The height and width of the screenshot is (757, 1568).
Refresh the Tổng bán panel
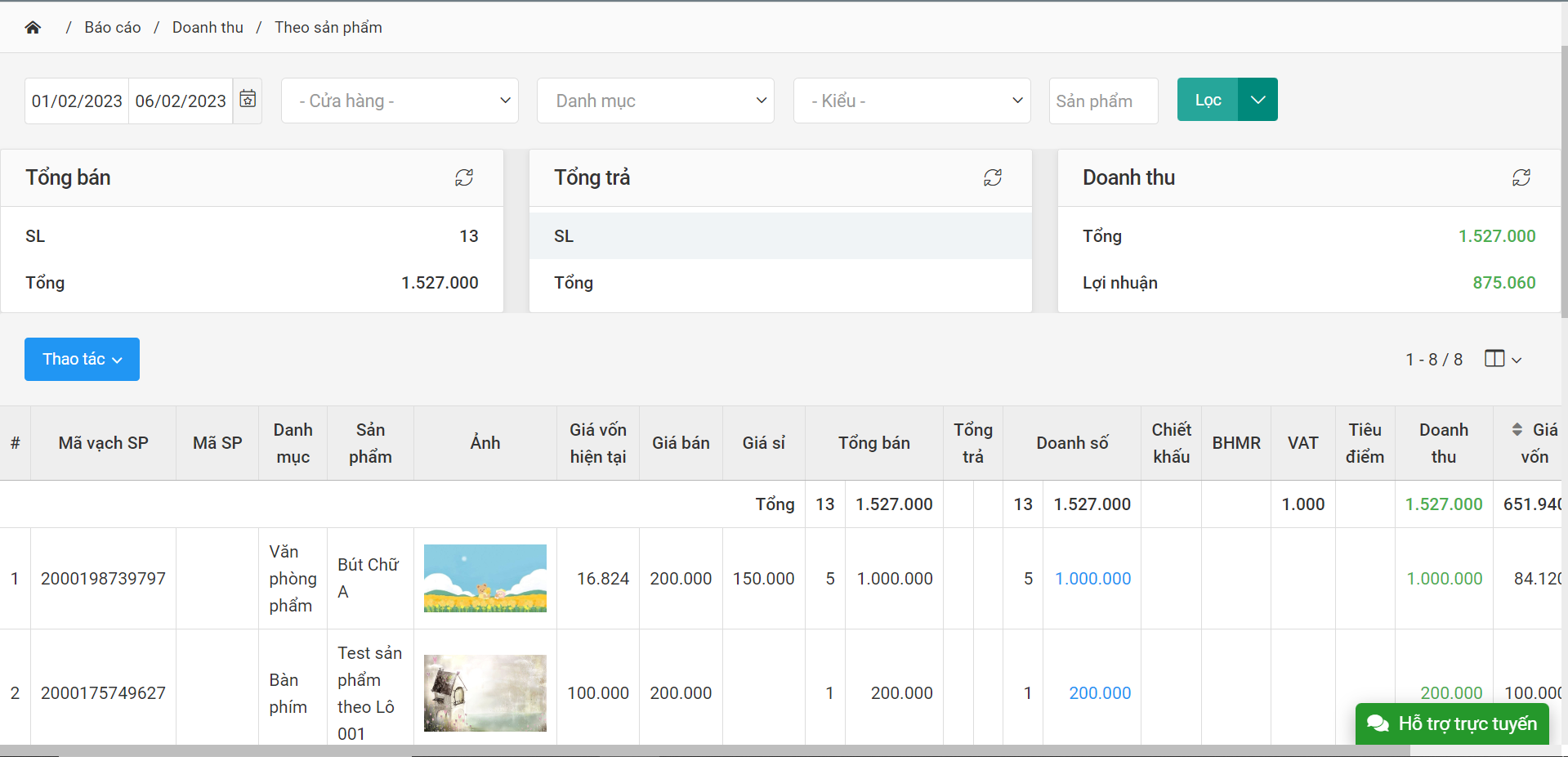[464, 177]
